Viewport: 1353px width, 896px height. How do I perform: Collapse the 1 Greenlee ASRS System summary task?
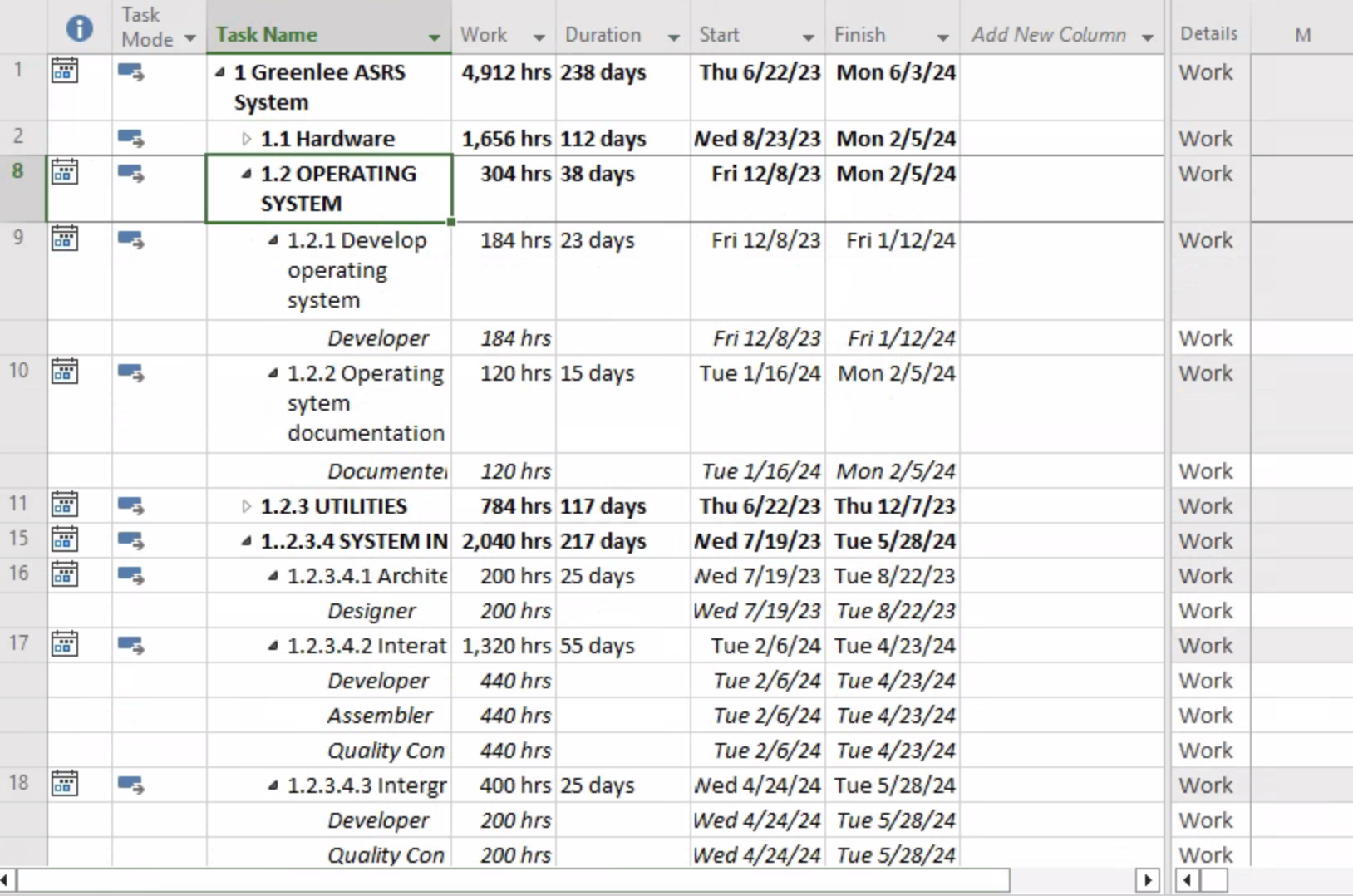tap(219, 73)
